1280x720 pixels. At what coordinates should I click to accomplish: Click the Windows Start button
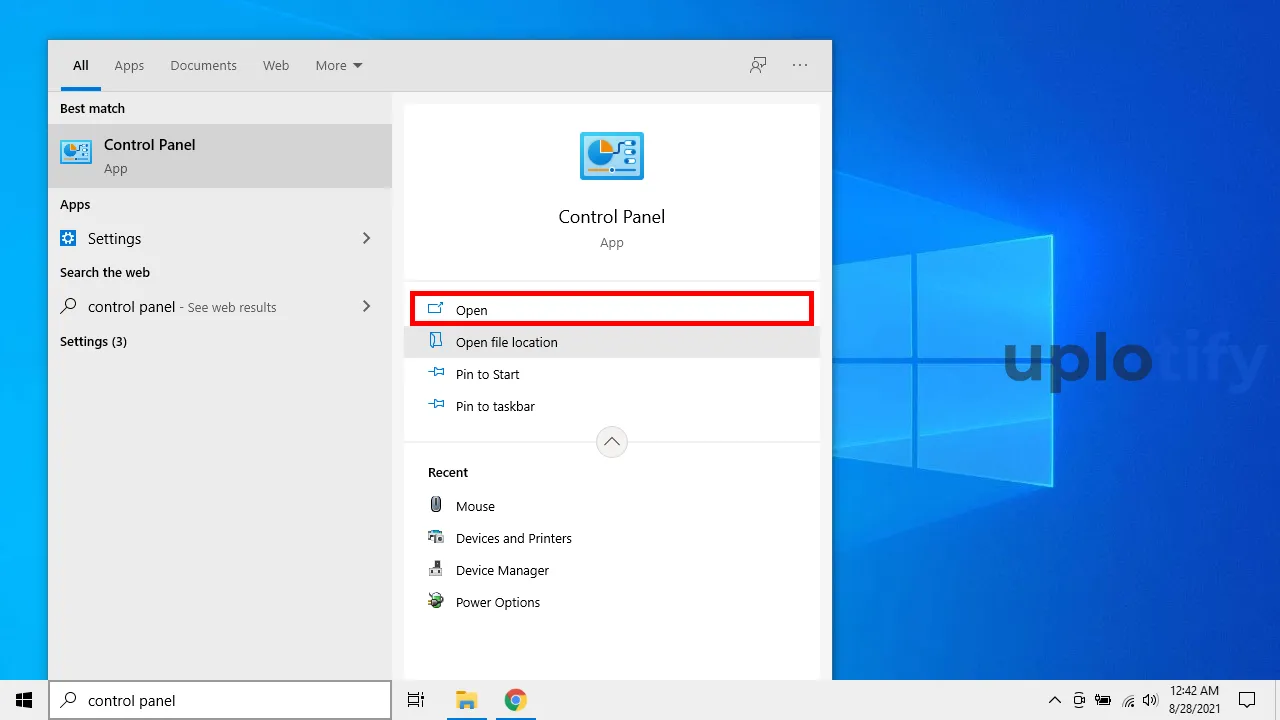pyautogui.click(x=24, y=700)
